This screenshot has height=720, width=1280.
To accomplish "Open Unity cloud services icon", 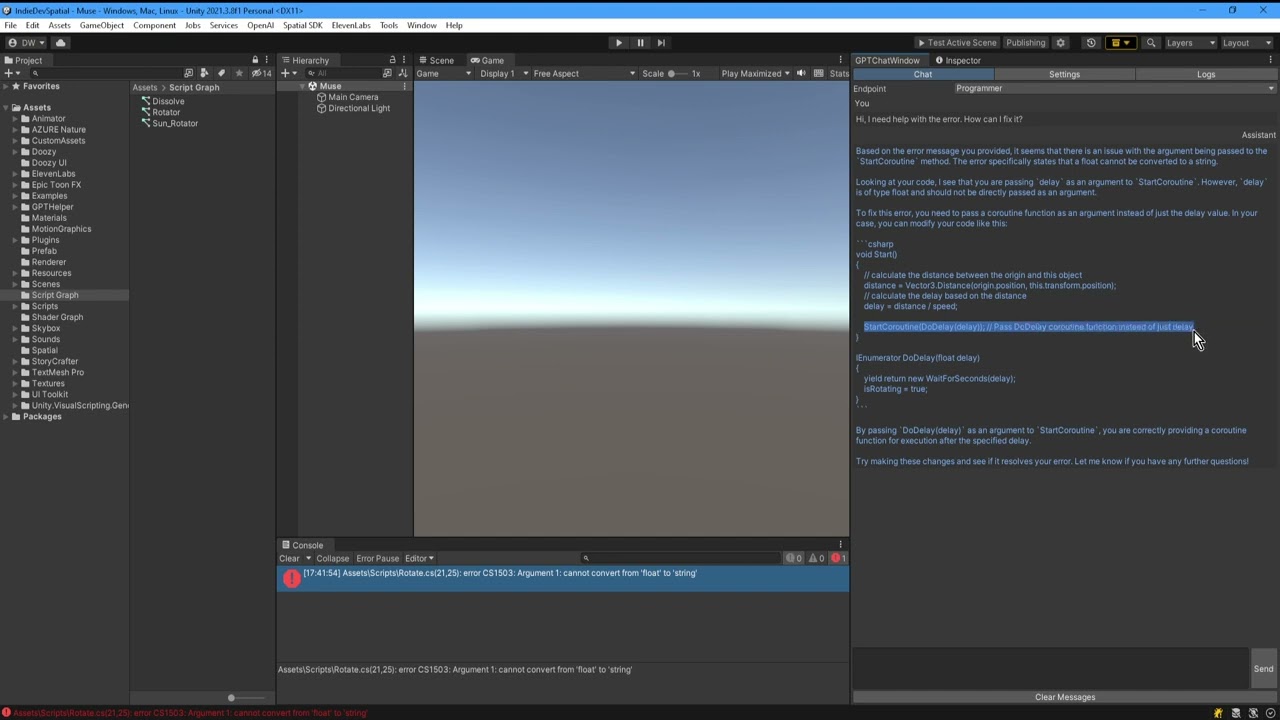I will tap(60, 43).
